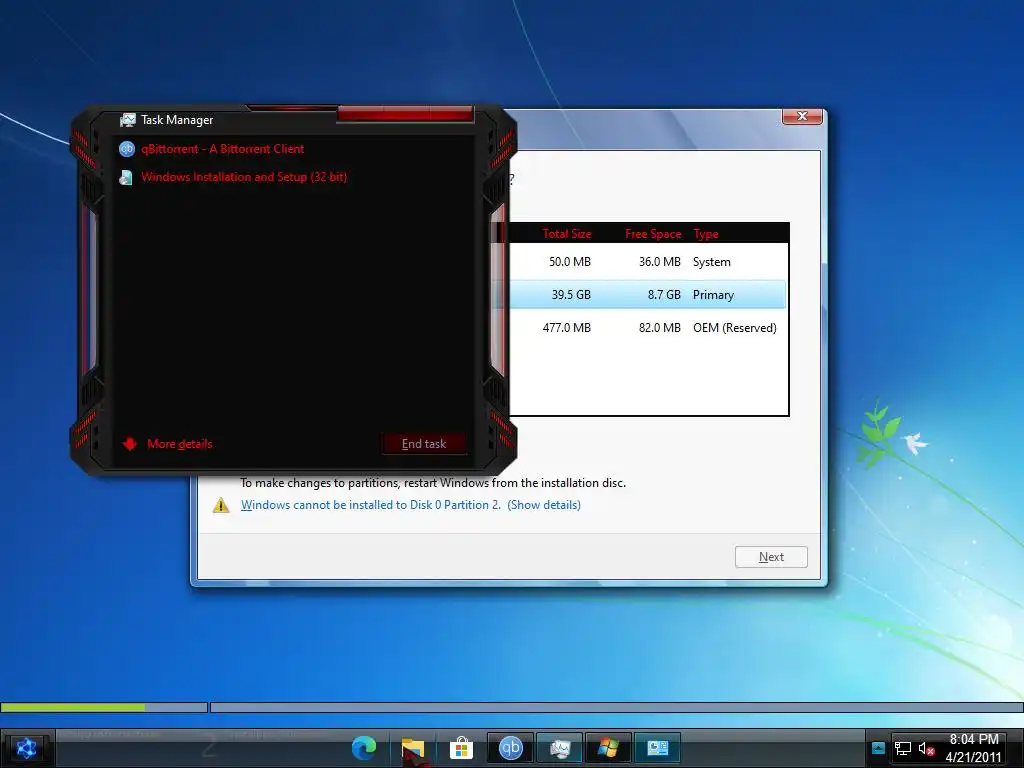Click the qBittorrent icon in Task Manager list
This screenshot has width=1024, height=768.
[x=127, y=149]
